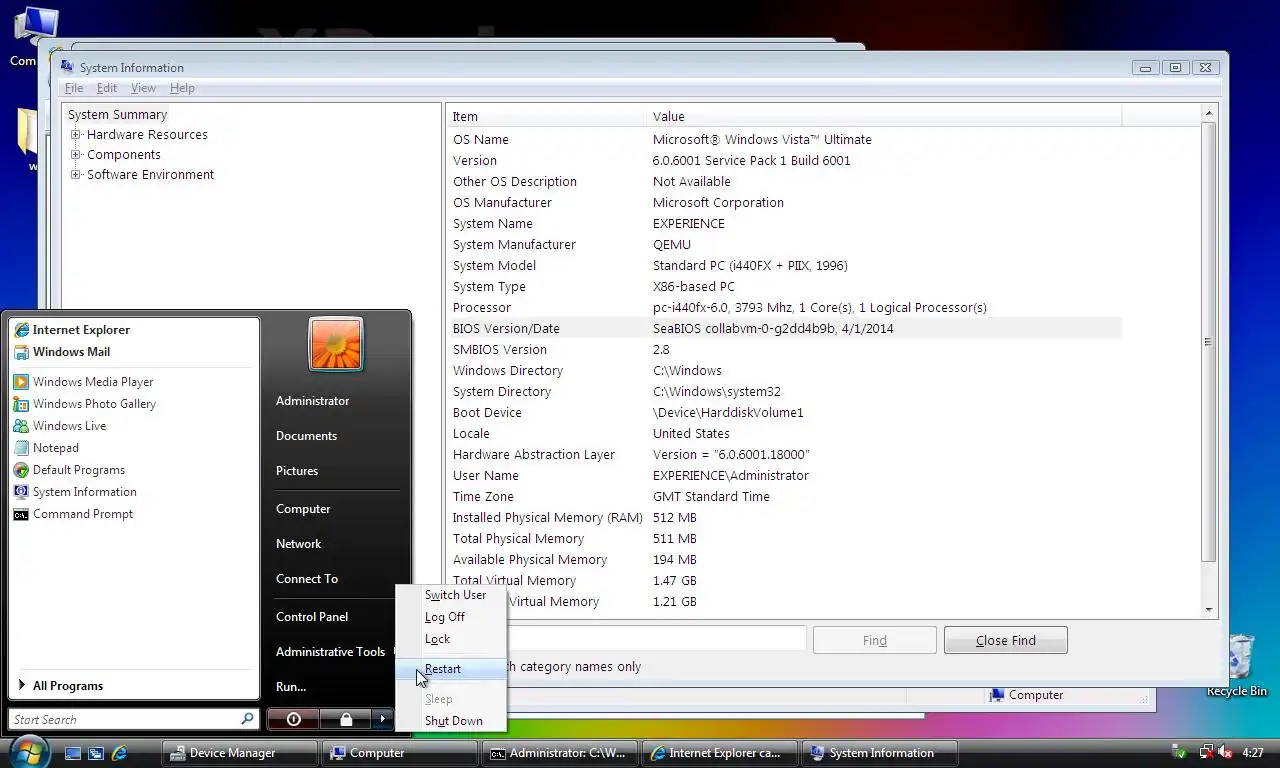Image resolution: width=1280 pixels, height=768 pixels.
Task: Open the View menu
Action: tap(143, 88)
